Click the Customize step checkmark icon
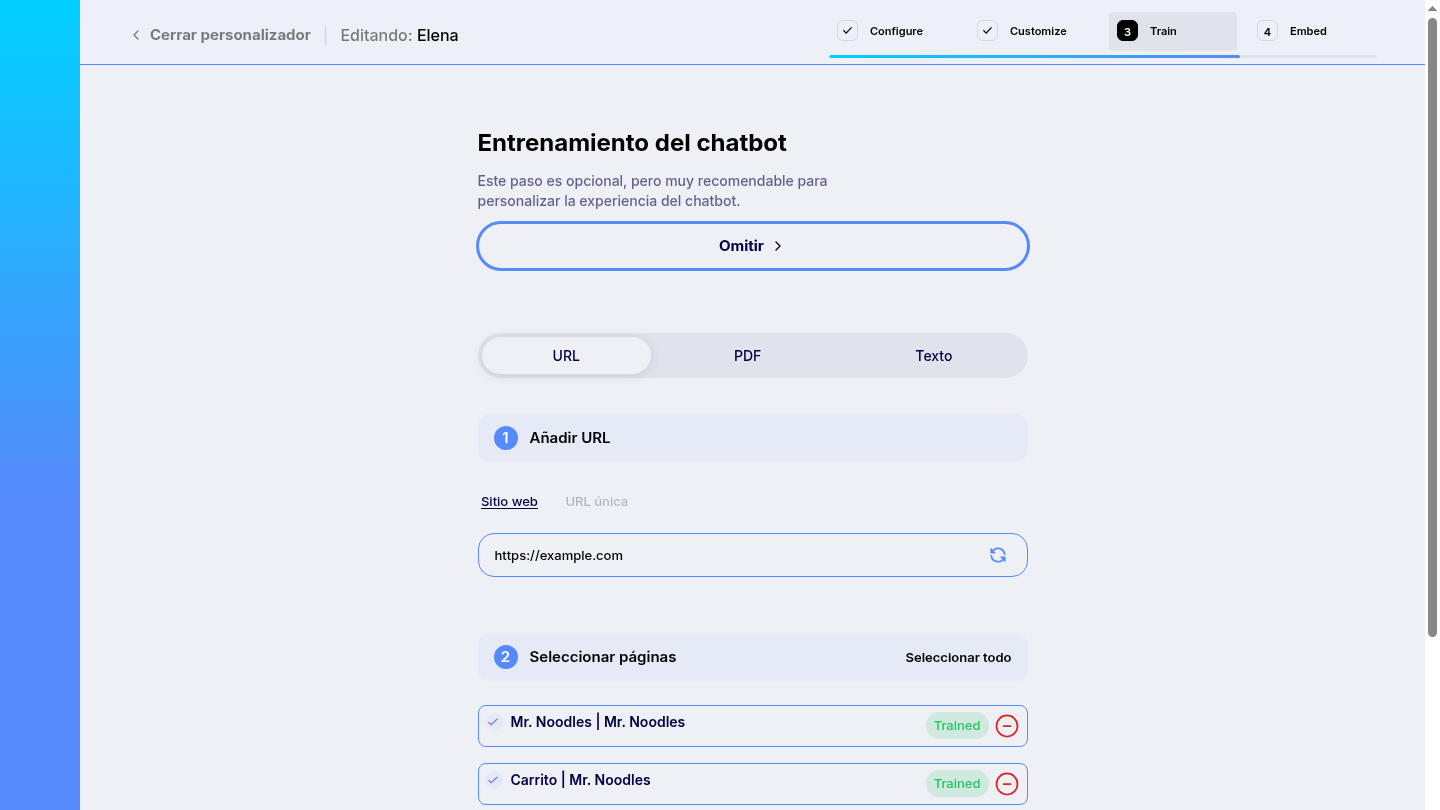 [x=988, y=31]
